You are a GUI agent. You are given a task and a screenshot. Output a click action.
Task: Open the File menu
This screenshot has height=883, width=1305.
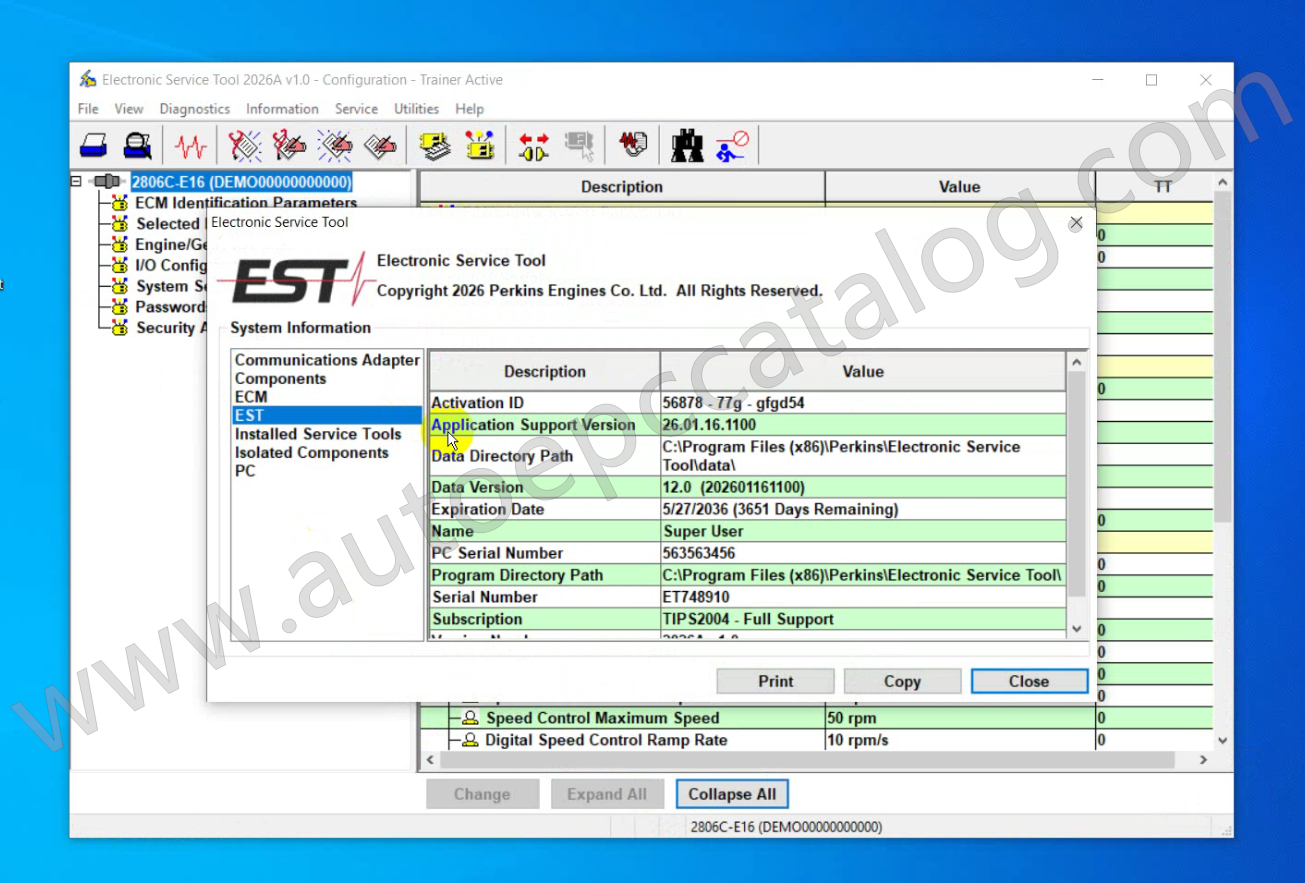click(88, 109)
